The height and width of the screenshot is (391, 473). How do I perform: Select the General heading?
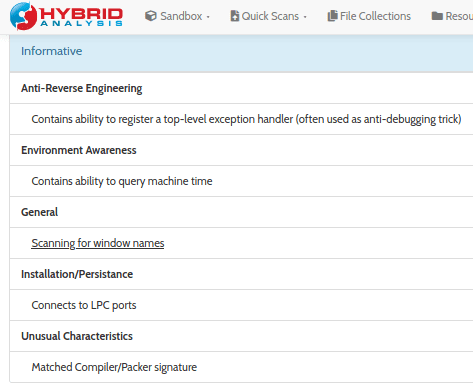(39, 212)
